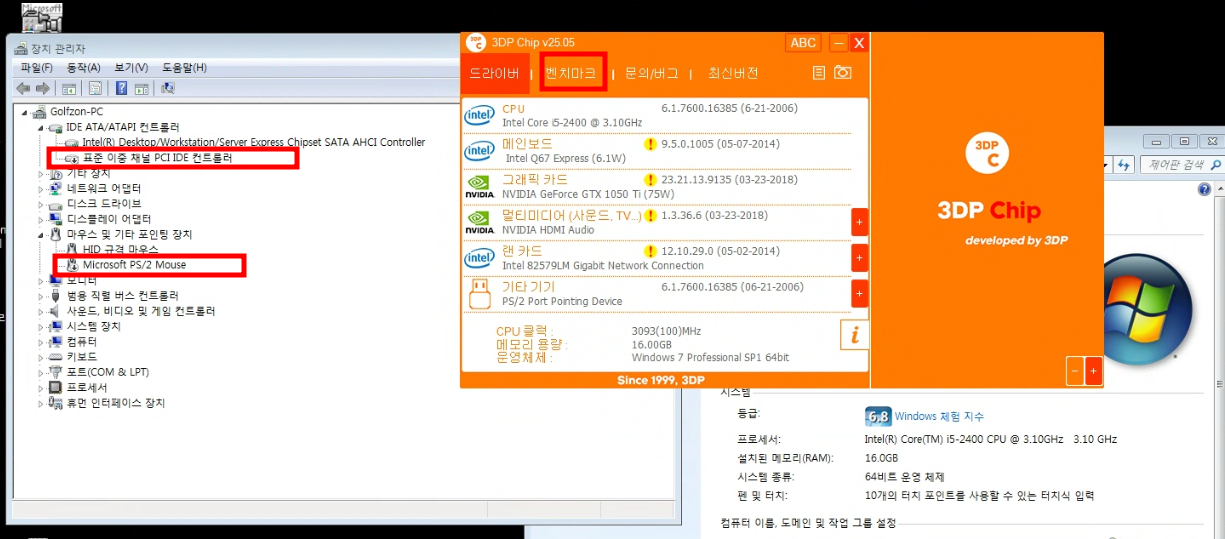This screenshot has height=539, width=1225.
Task: Click Intel 82579LM Gigabit Network Connection text
Action: (x=601, y=266)
